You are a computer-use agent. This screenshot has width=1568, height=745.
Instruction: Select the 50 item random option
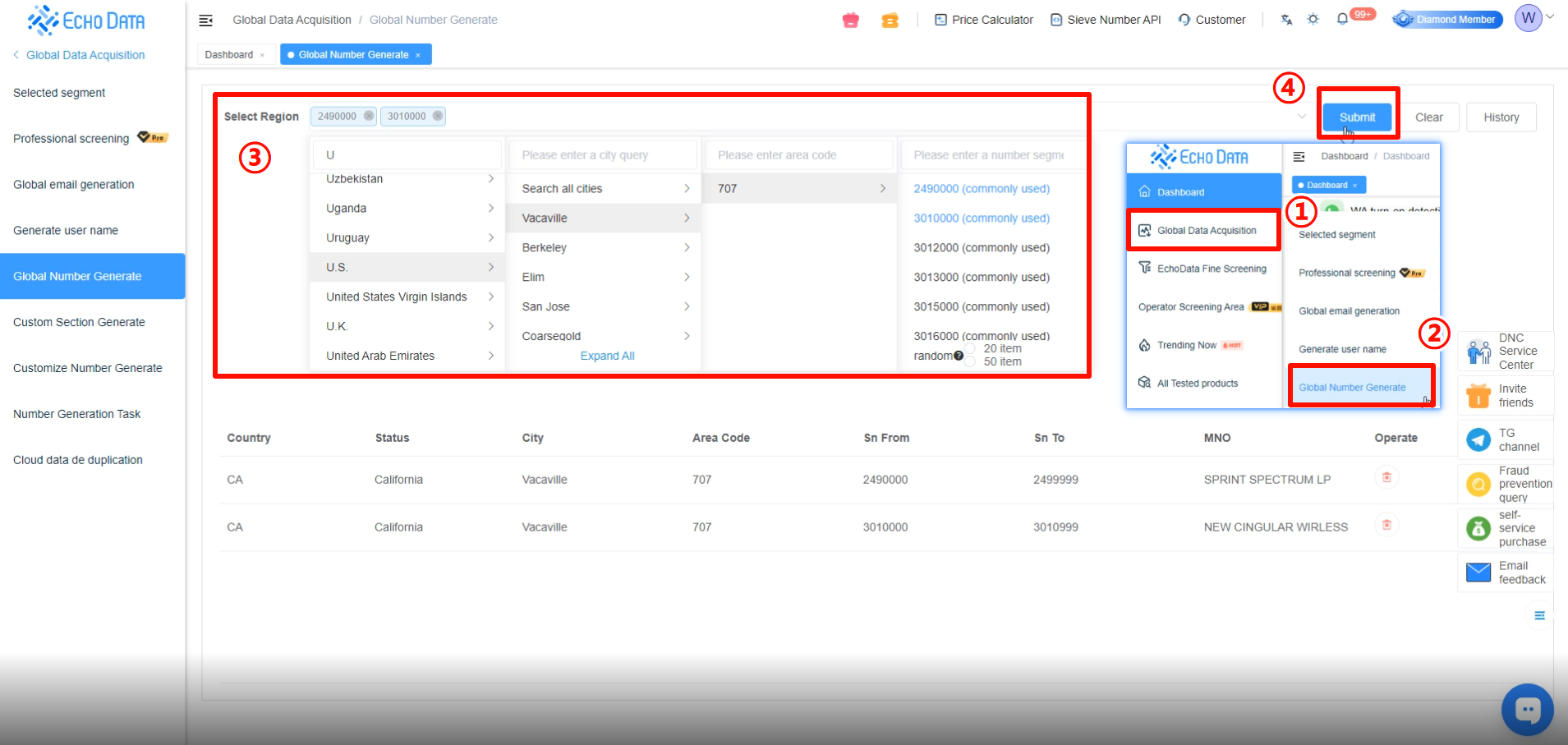pos(971,361)
